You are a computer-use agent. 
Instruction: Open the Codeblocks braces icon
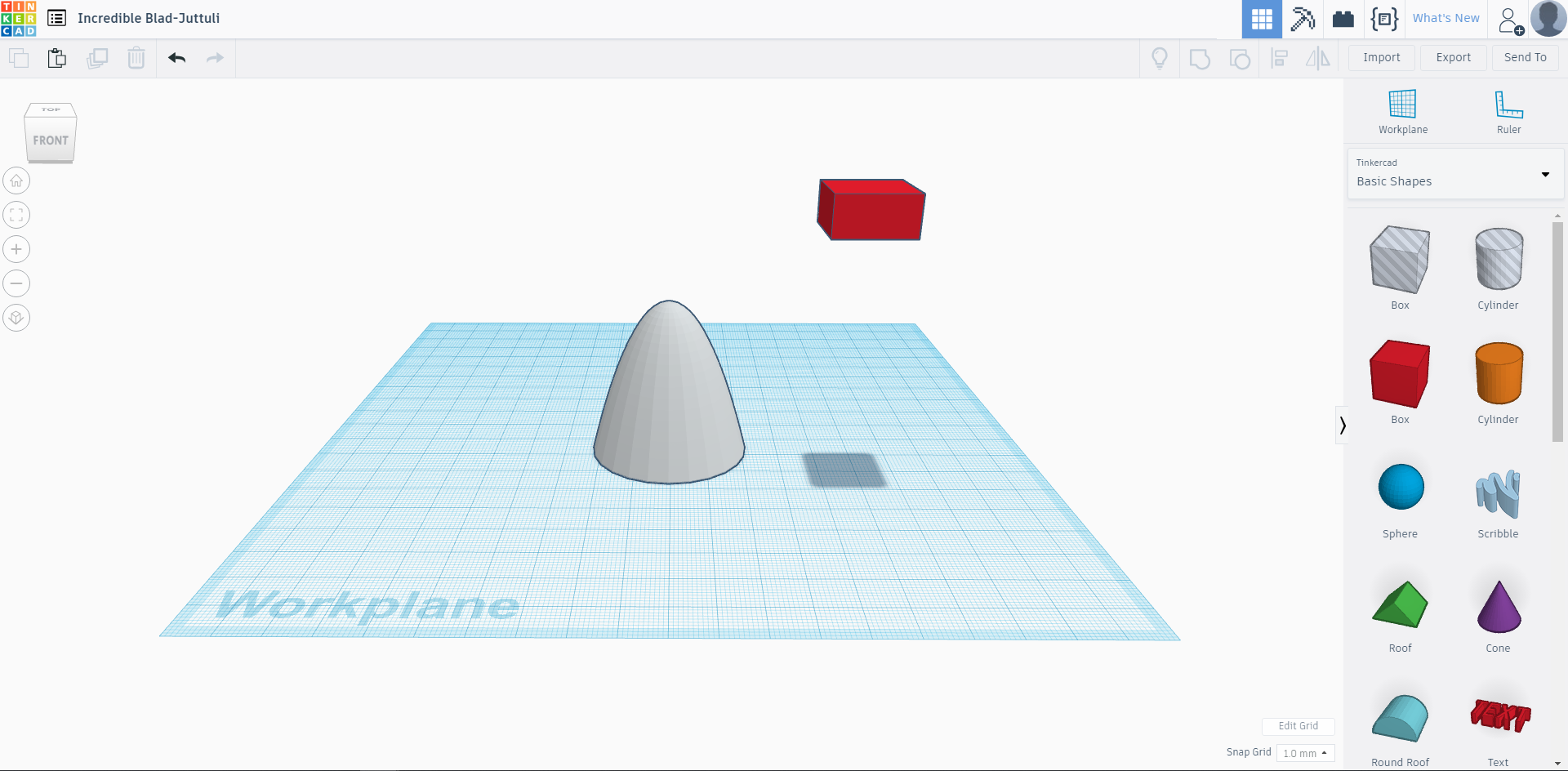click(1384, 19)
